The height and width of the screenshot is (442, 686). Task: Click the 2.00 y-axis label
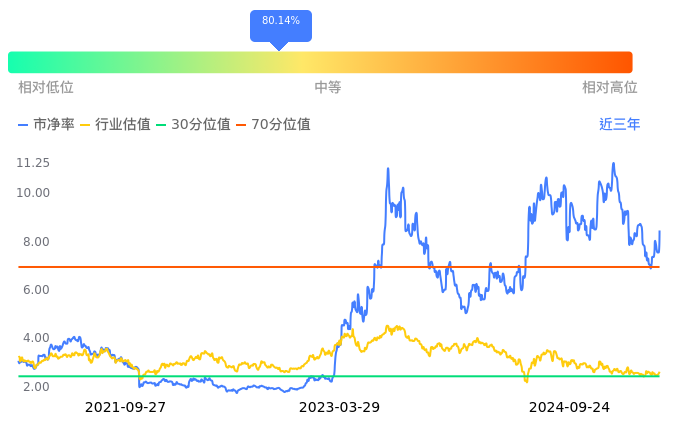(37, 387)
